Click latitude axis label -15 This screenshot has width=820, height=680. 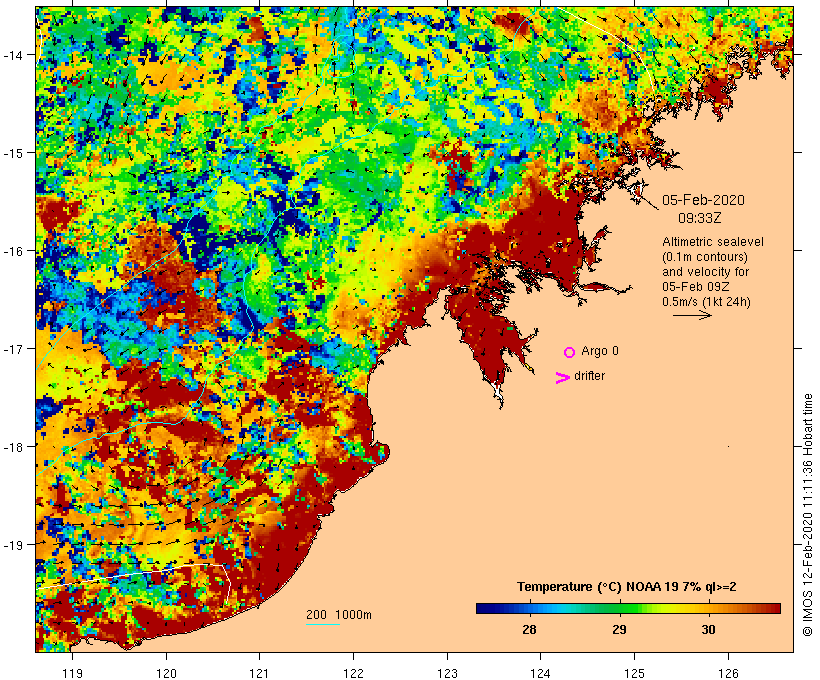pos(13,153)
